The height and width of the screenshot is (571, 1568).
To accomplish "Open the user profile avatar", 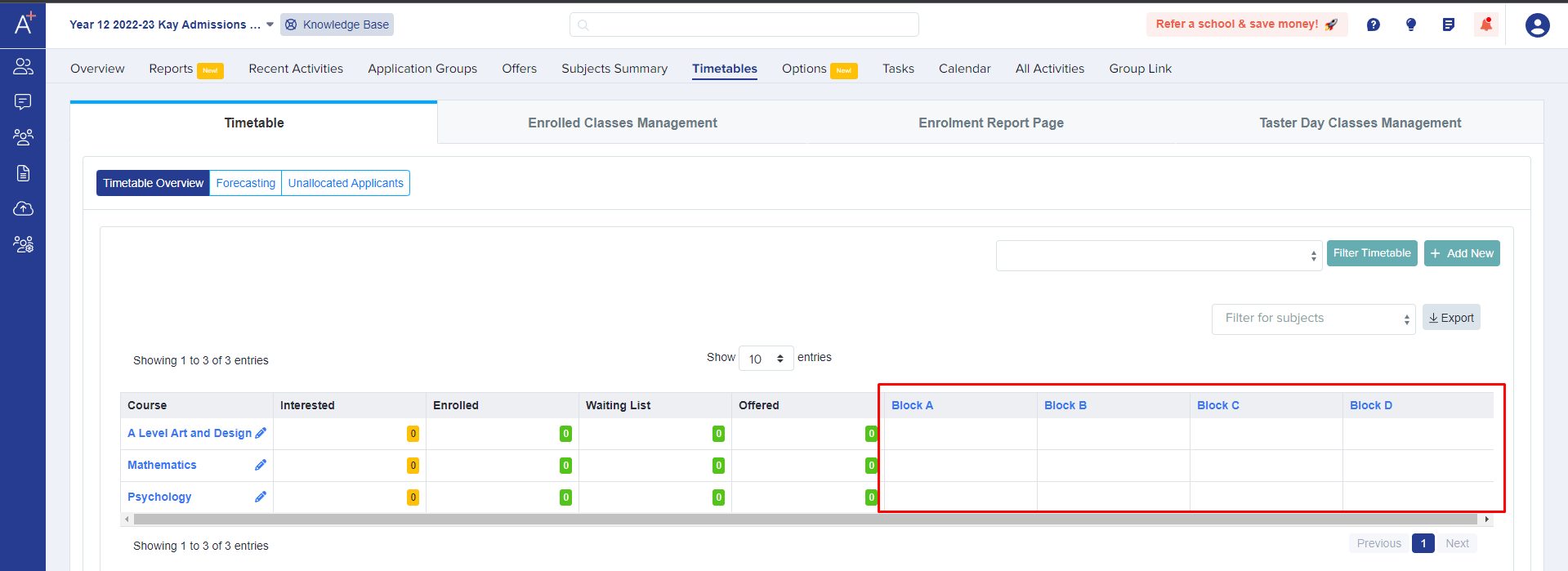I will (1538, 25).
